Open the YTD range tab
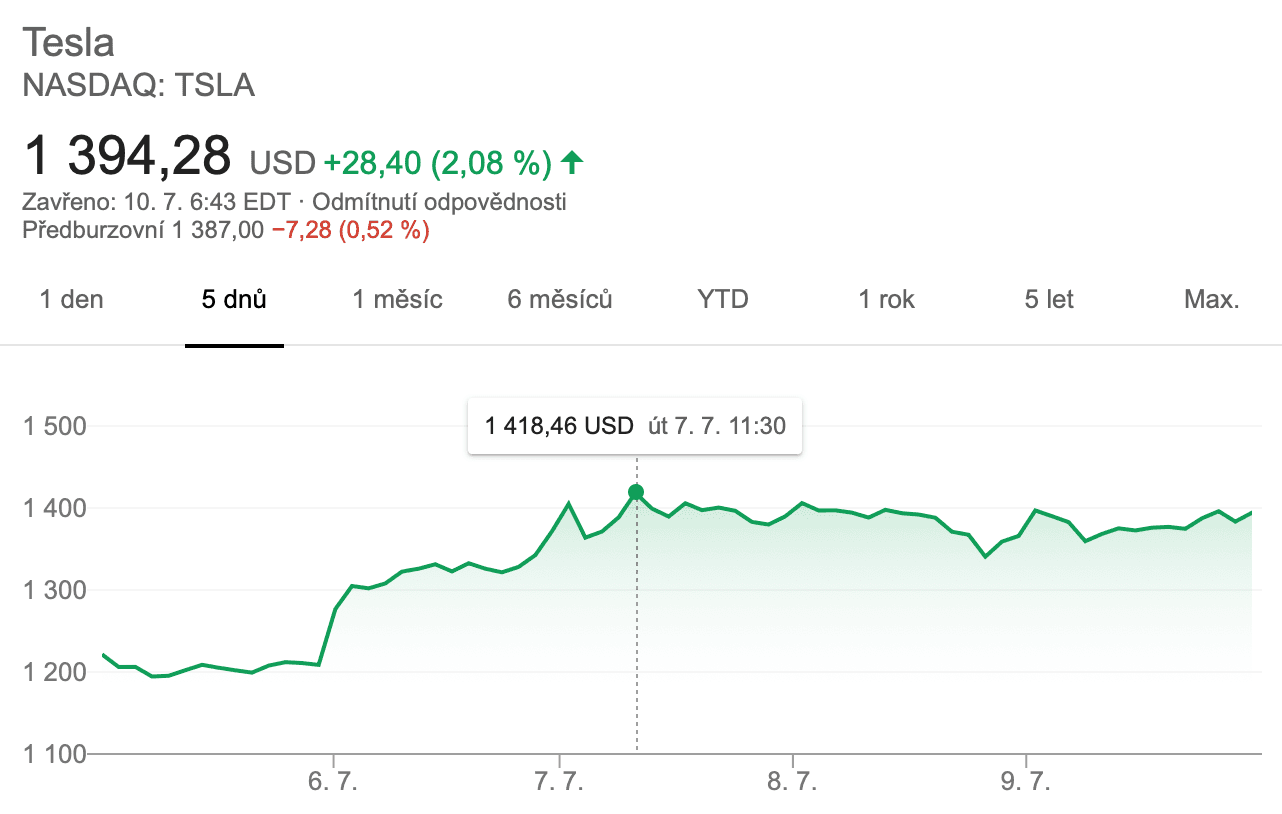1282x814 pixels. pyautogui.click(x=723, y=299)
